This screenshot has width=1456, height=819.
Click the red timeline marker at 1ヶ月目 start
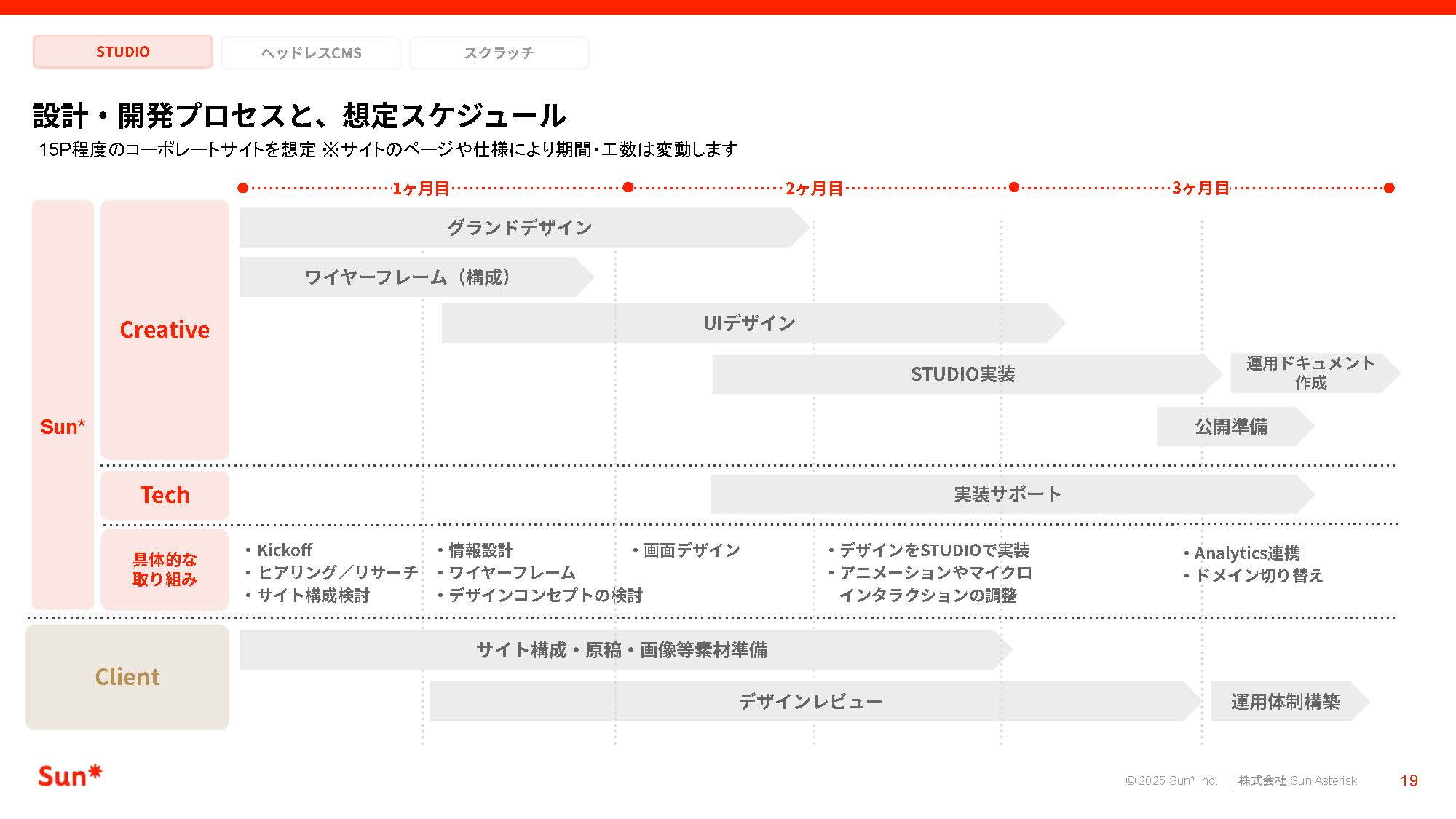click(x=242, y=189)
